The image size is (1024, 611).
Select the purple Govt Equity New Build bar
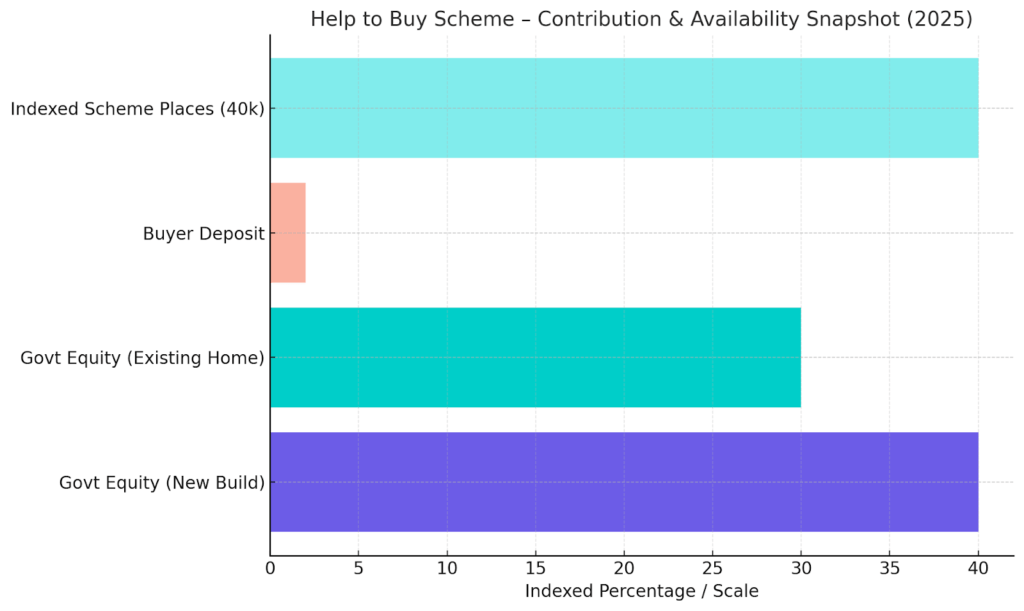click(623, 482)
